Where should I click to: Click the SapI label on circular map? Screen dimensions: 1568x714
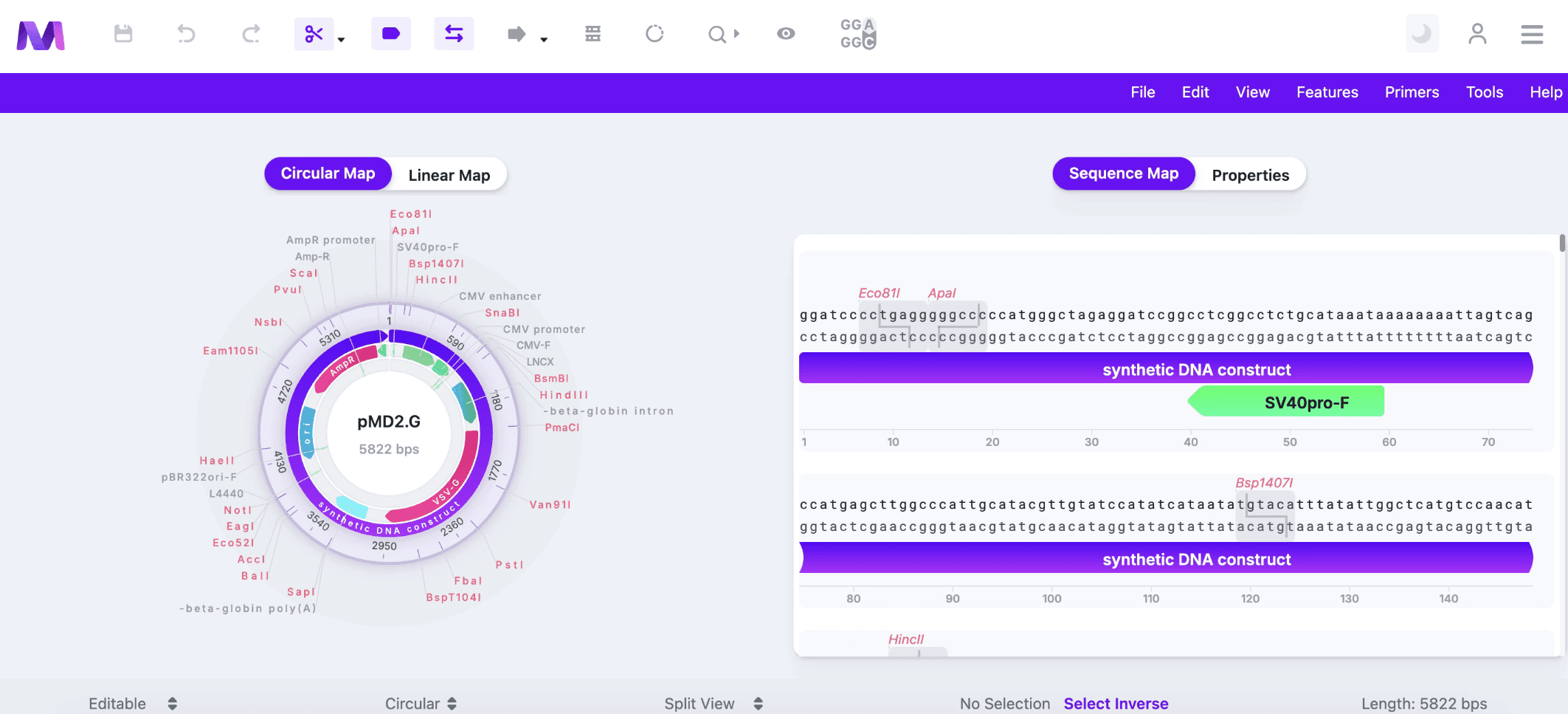pyautogui.click(x=301, y=592)
